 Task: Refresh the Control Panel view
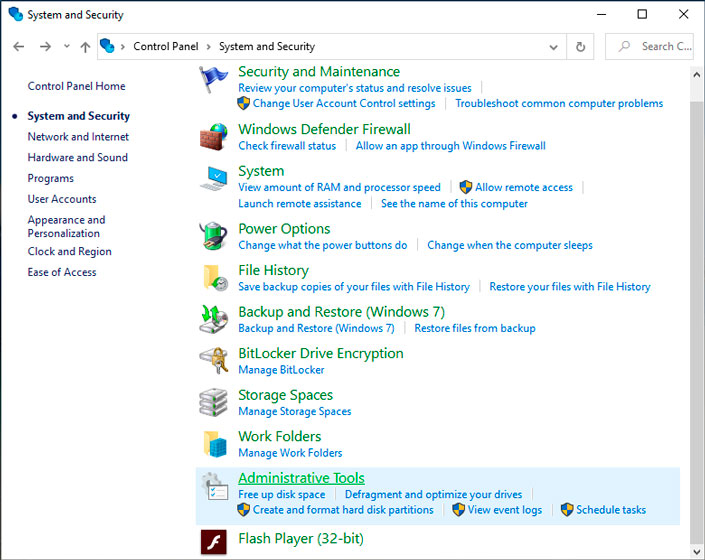tap(580, 46)
